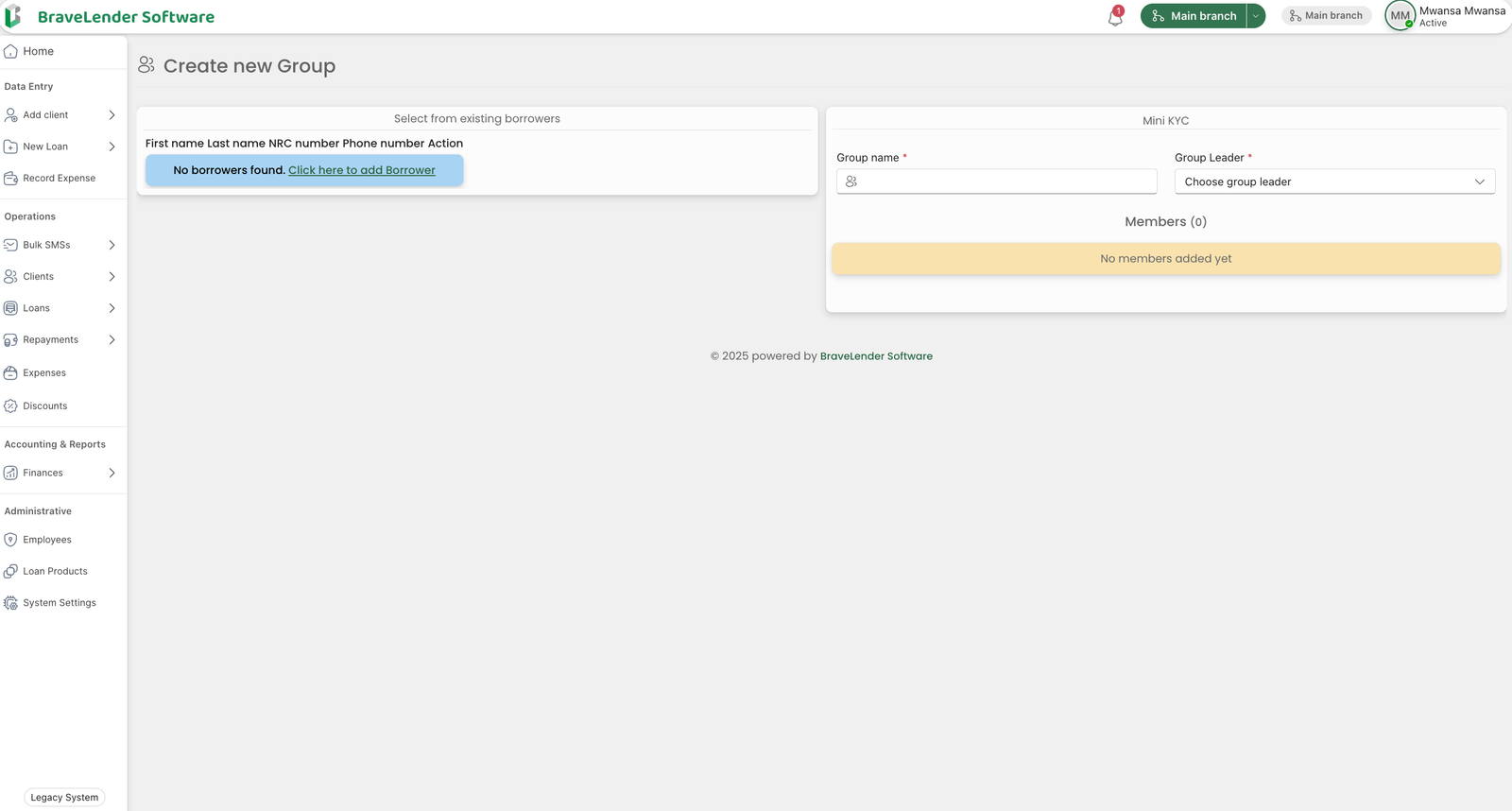Click the Expenses sidebar icon
Screen dimensions: 1512x811
click(x=11, y=373)
